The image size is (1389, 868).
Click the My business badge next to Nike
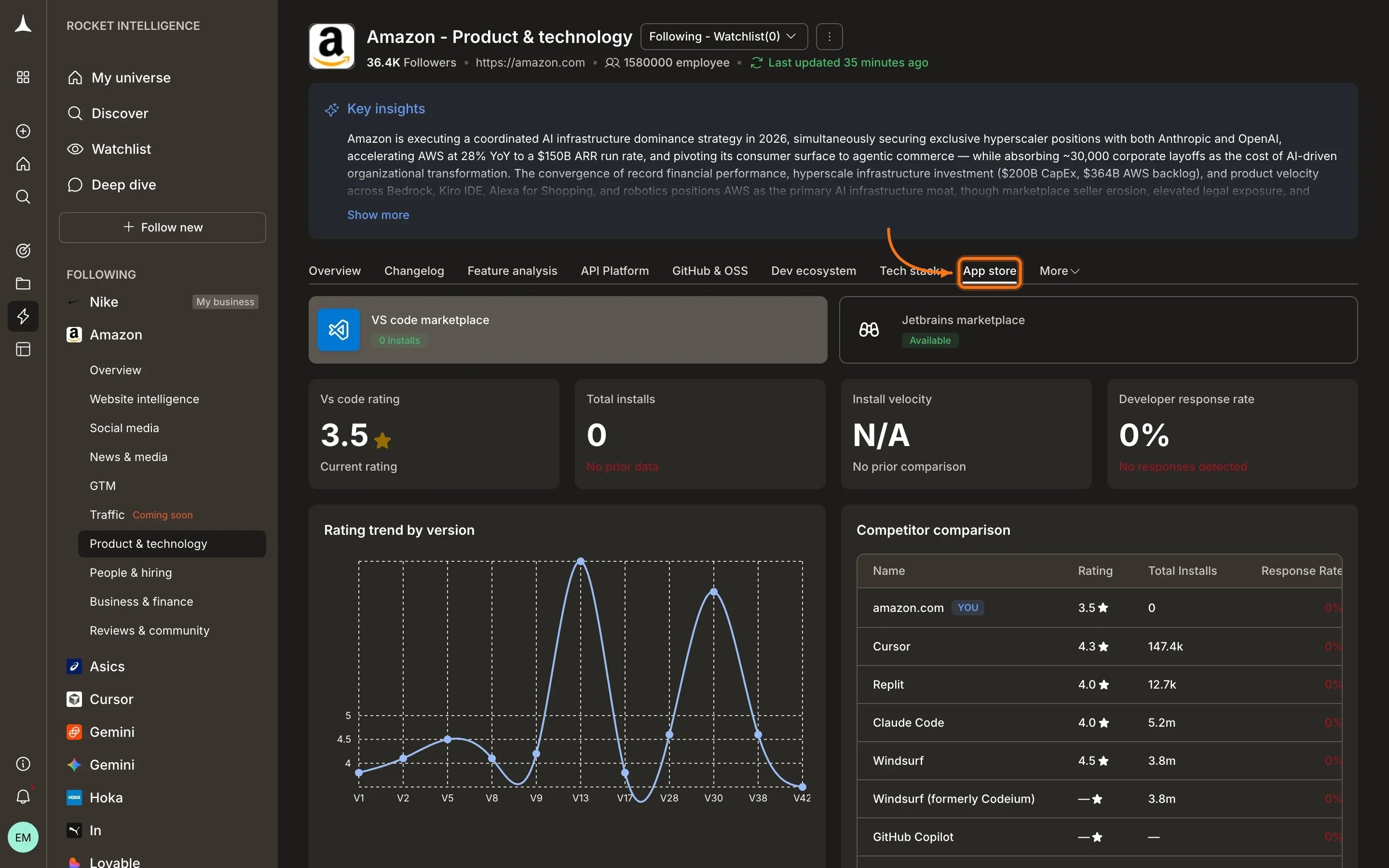pos(225,302)
